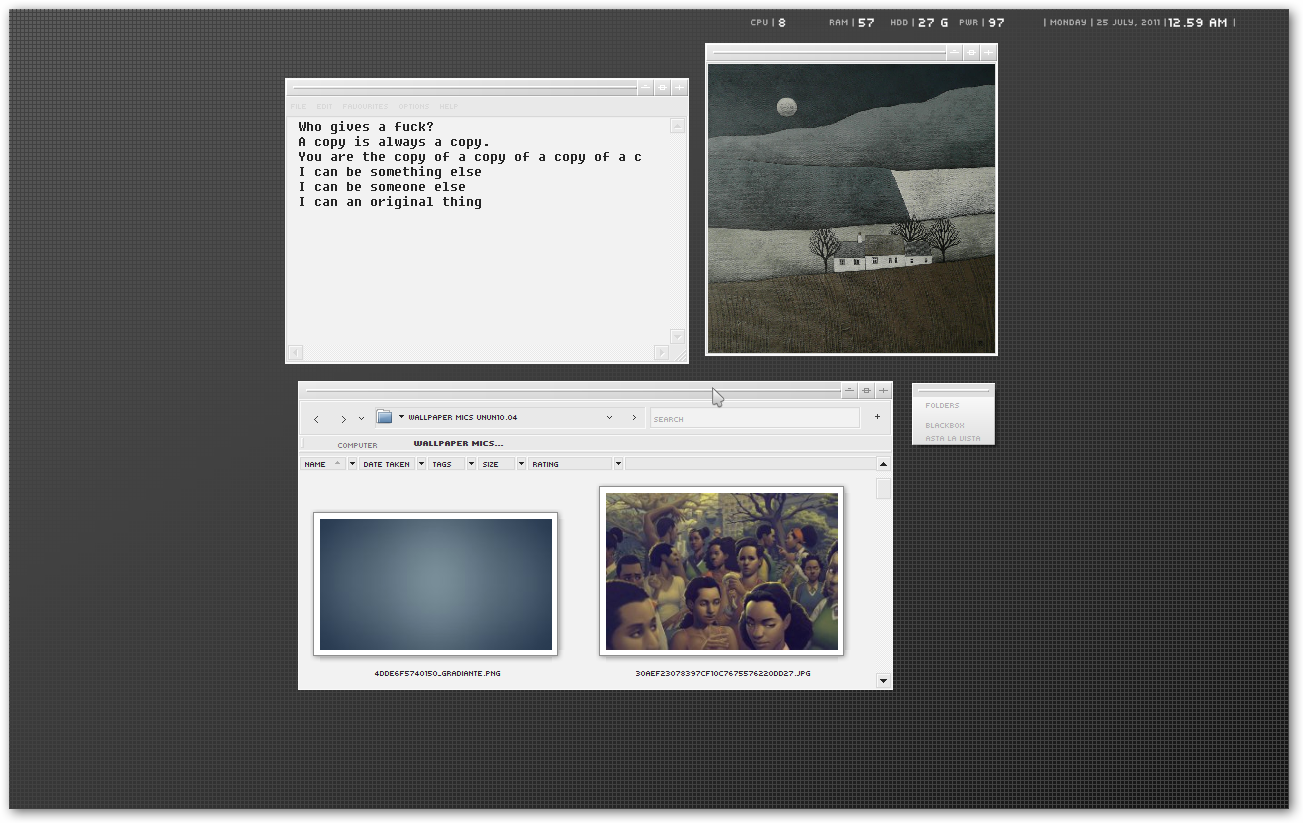Click the date MONDAY 25 JULY, 2011
The image size is (1303, 823).
pos(1104,22)
